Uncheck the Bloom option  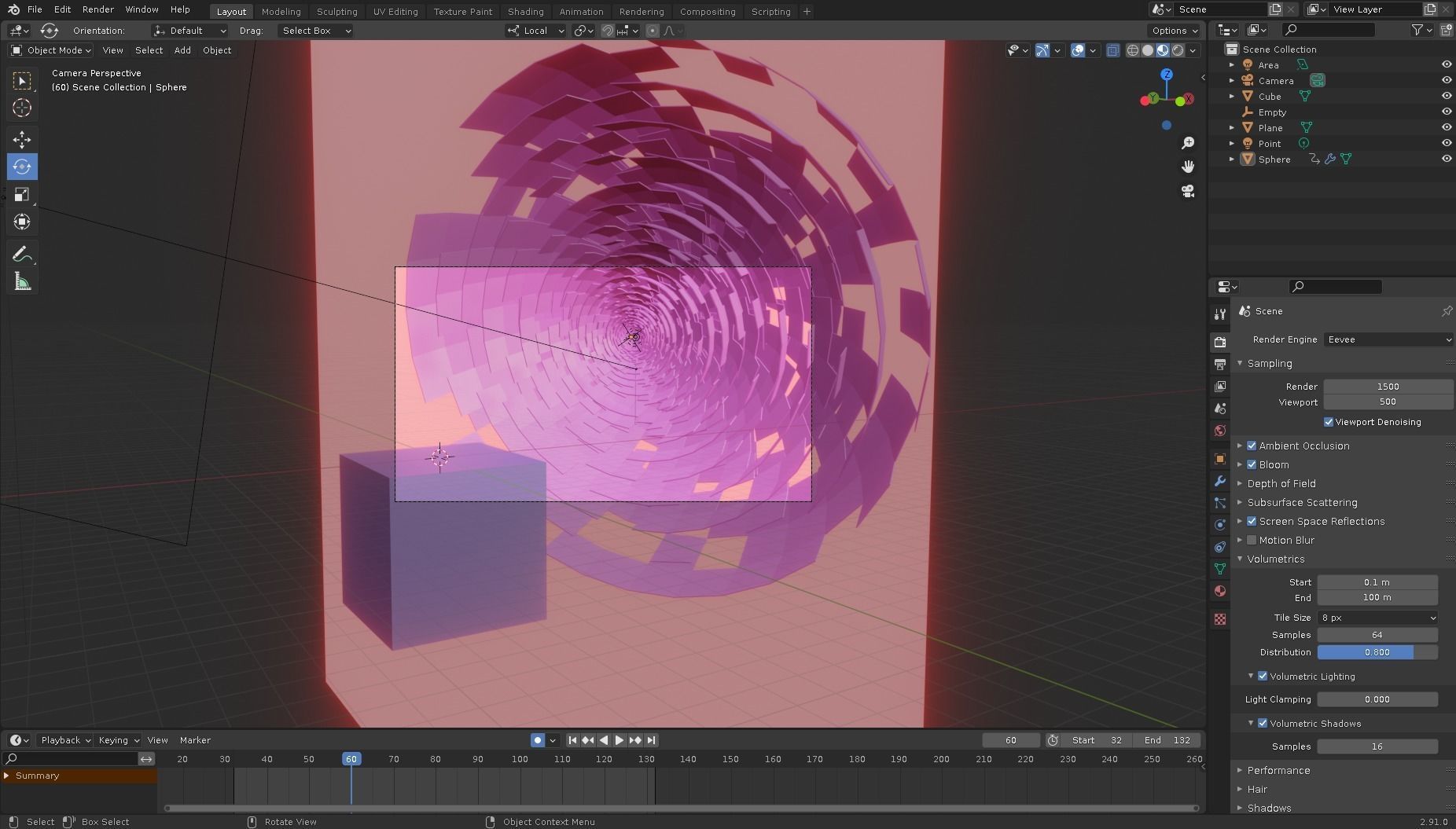pyautogui.click(x=1252, y=464)
